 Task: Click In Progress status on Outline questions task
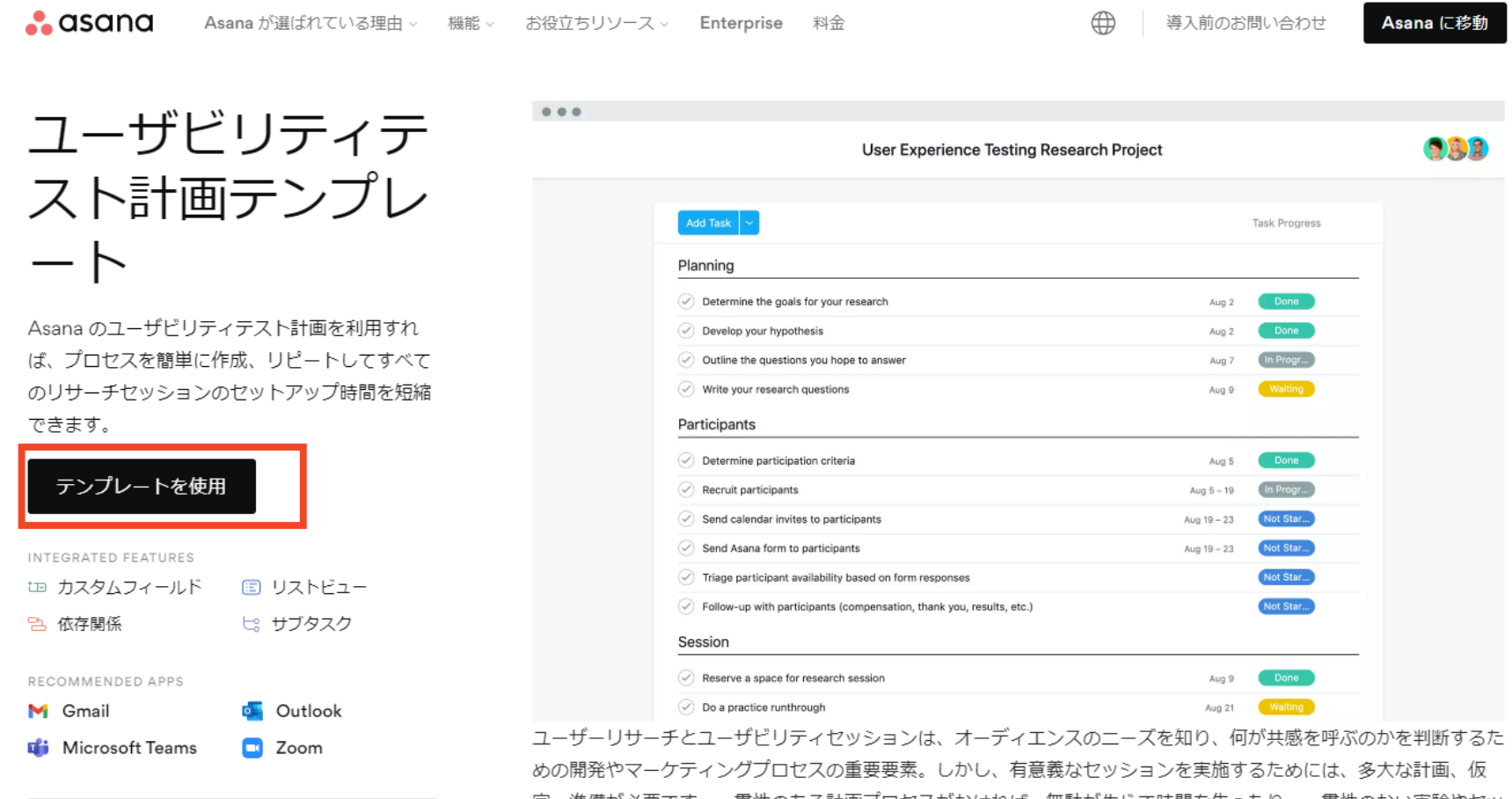pyautogui.click(x=1286, y=360)
